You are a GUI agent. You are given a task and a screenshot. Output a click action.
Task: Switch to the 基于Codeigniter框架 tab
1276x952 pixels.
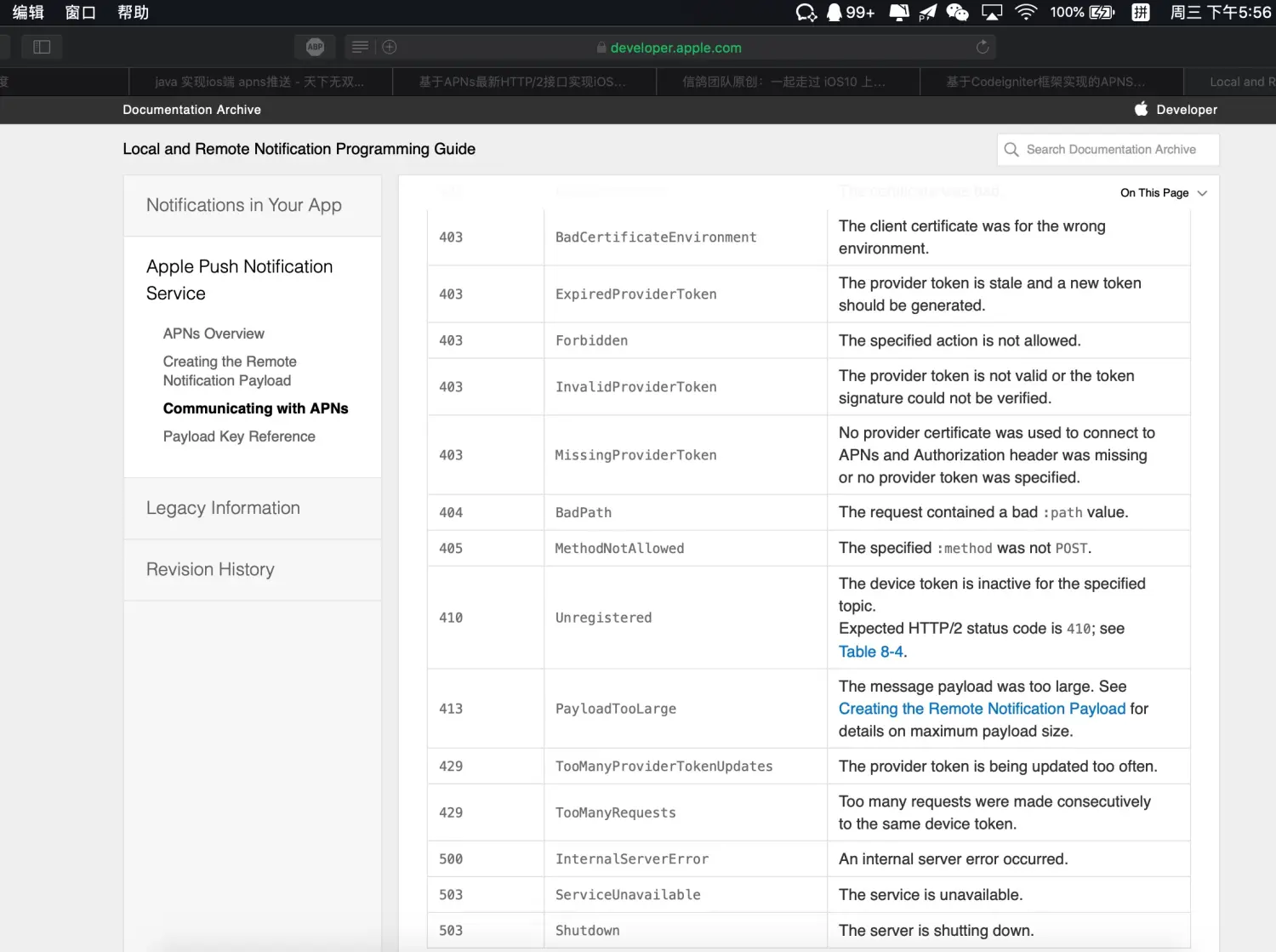pos(1051,82)
